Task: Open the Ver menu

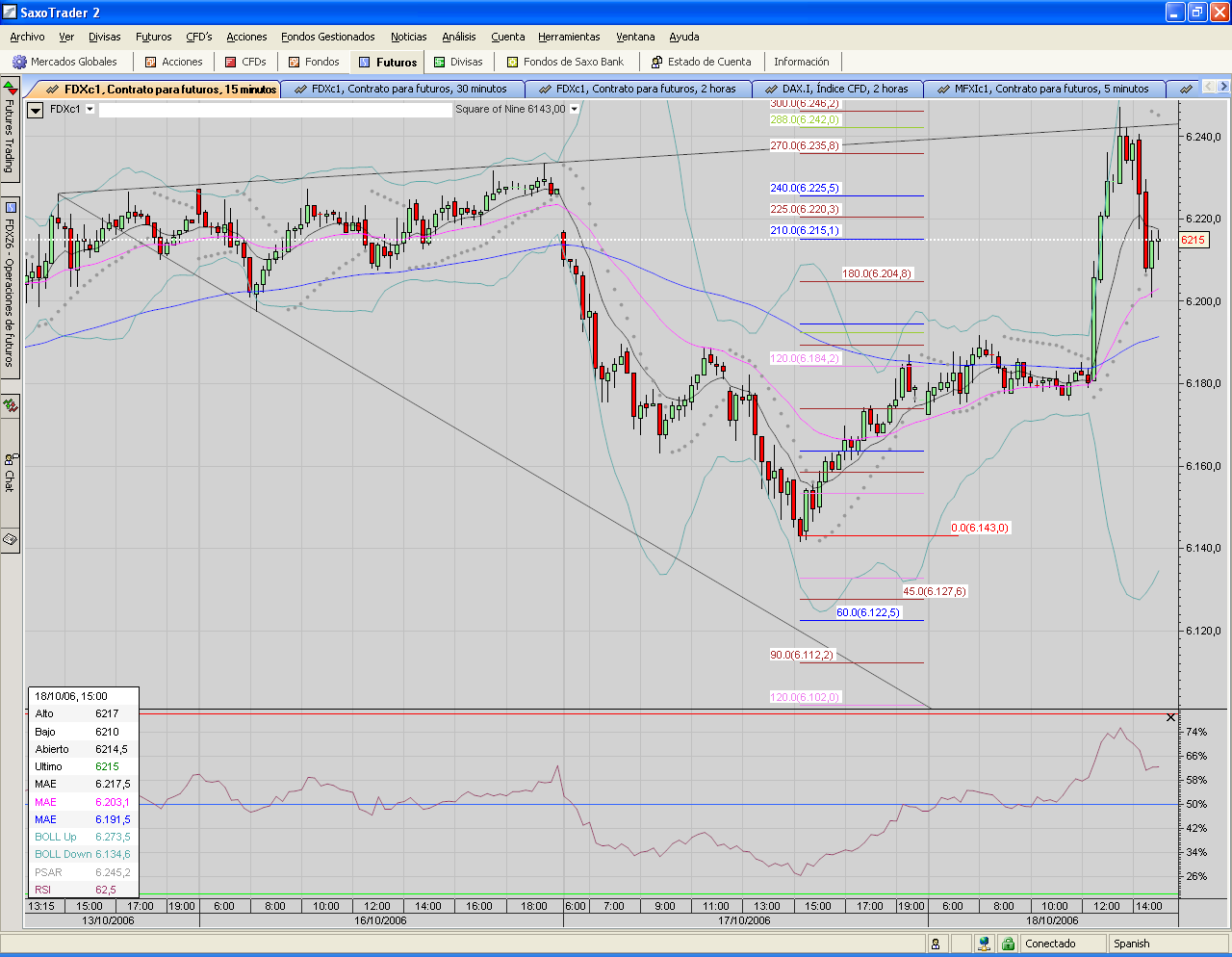Action: (x=66, y=37)
